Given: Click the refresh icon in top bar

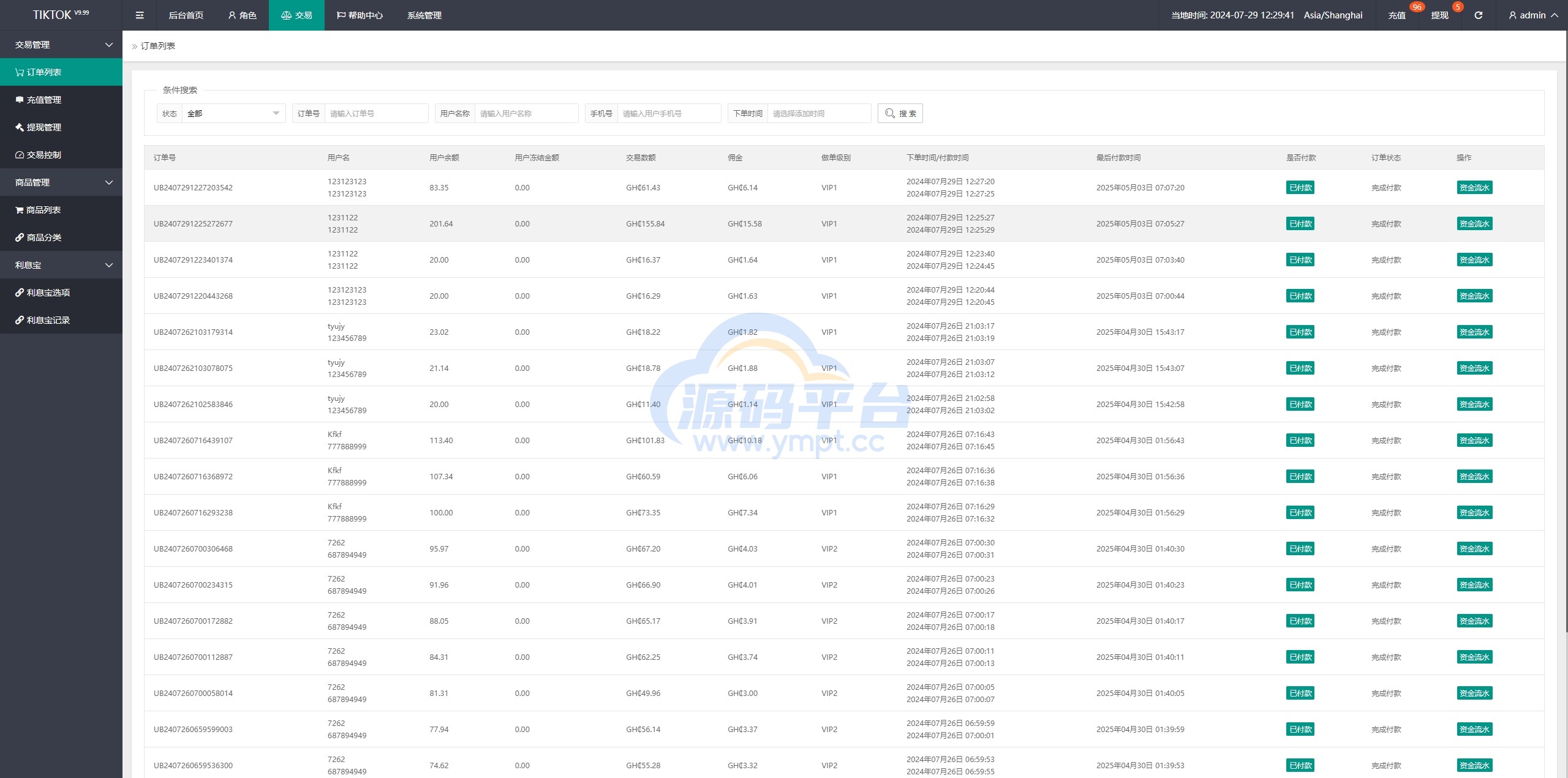Looking at the screenshot, I should pos(1478,15).
